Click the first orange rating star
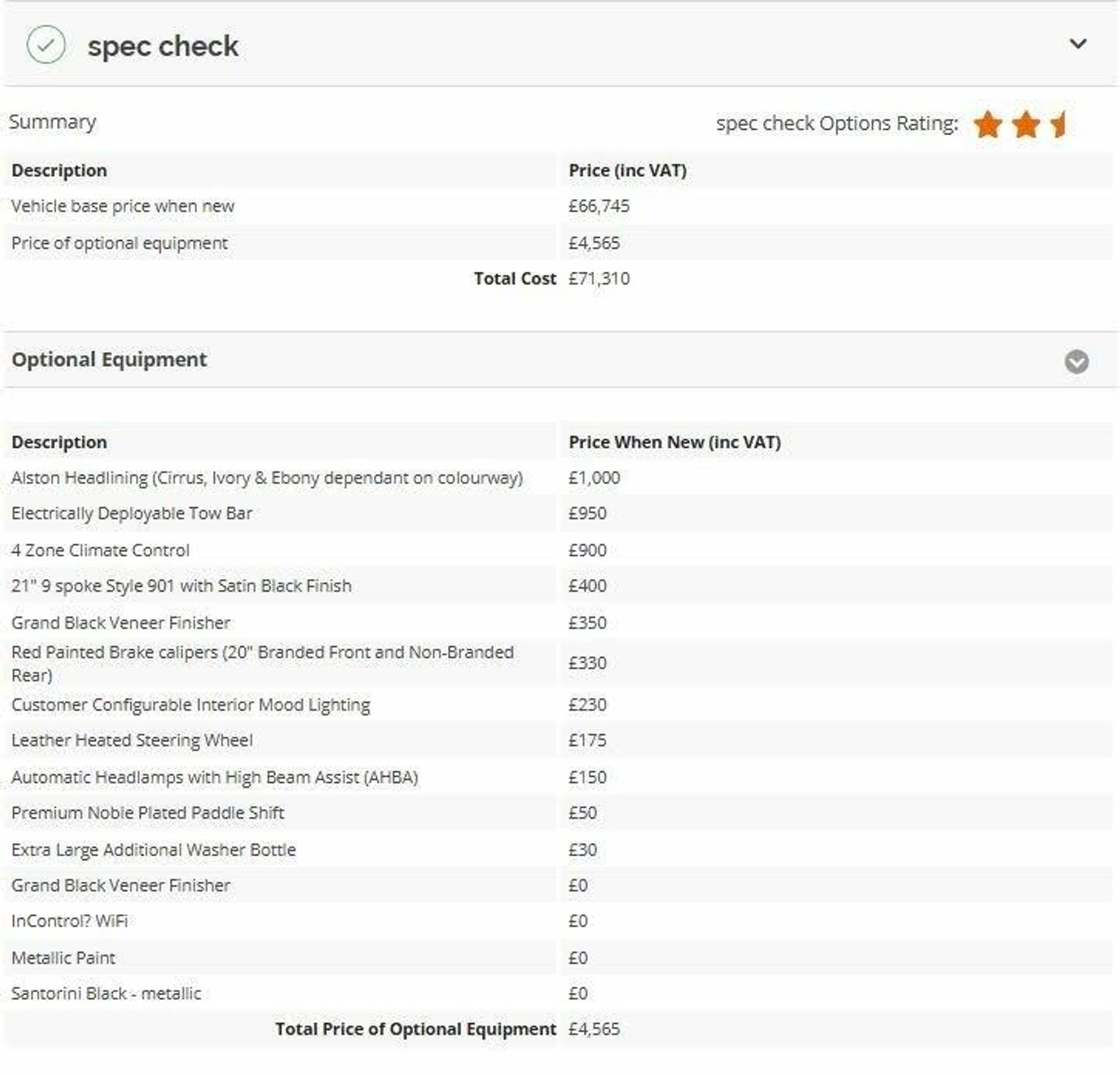1120x1076 pixels. click(989, 124)
